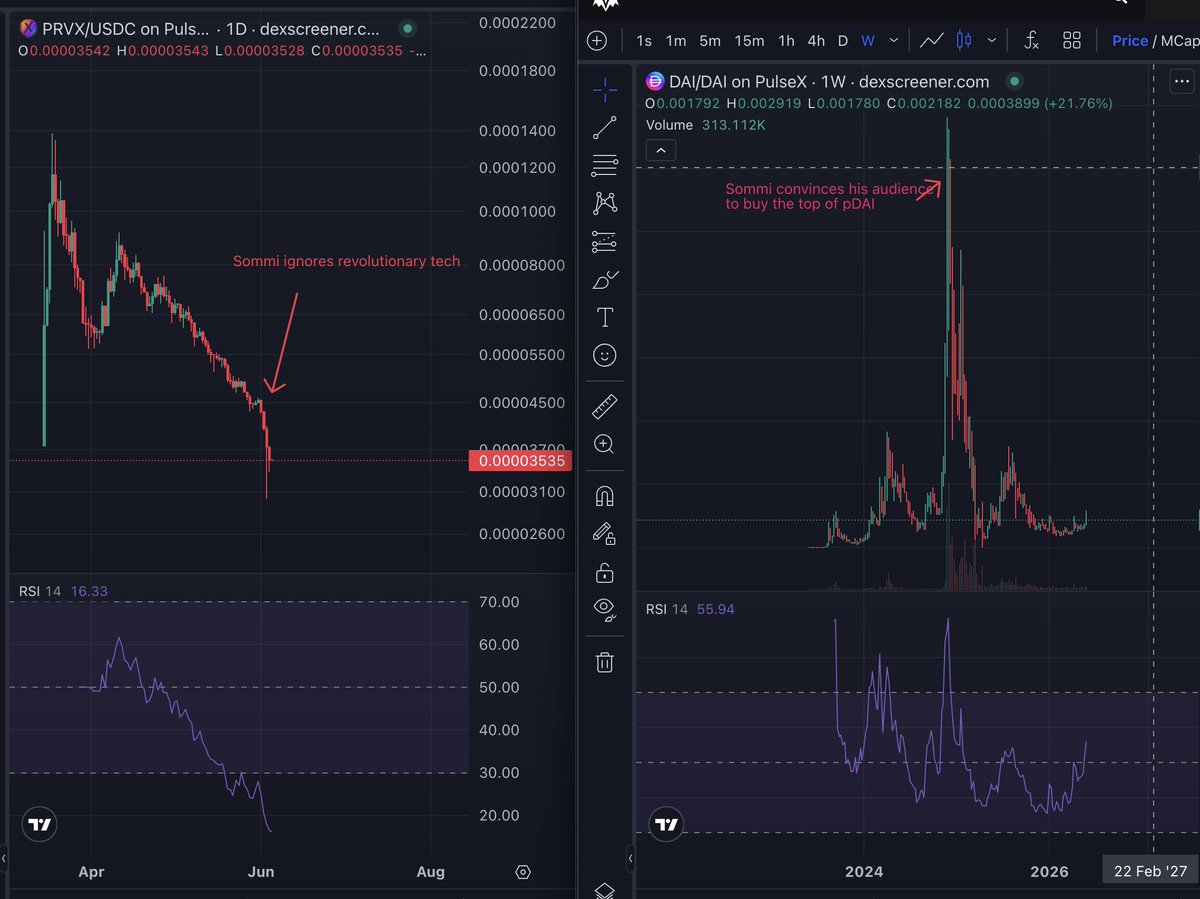The height and width of the screenshot is (899, 1200).
Task: Select the 4h timeframe
Action: [816, 41]
